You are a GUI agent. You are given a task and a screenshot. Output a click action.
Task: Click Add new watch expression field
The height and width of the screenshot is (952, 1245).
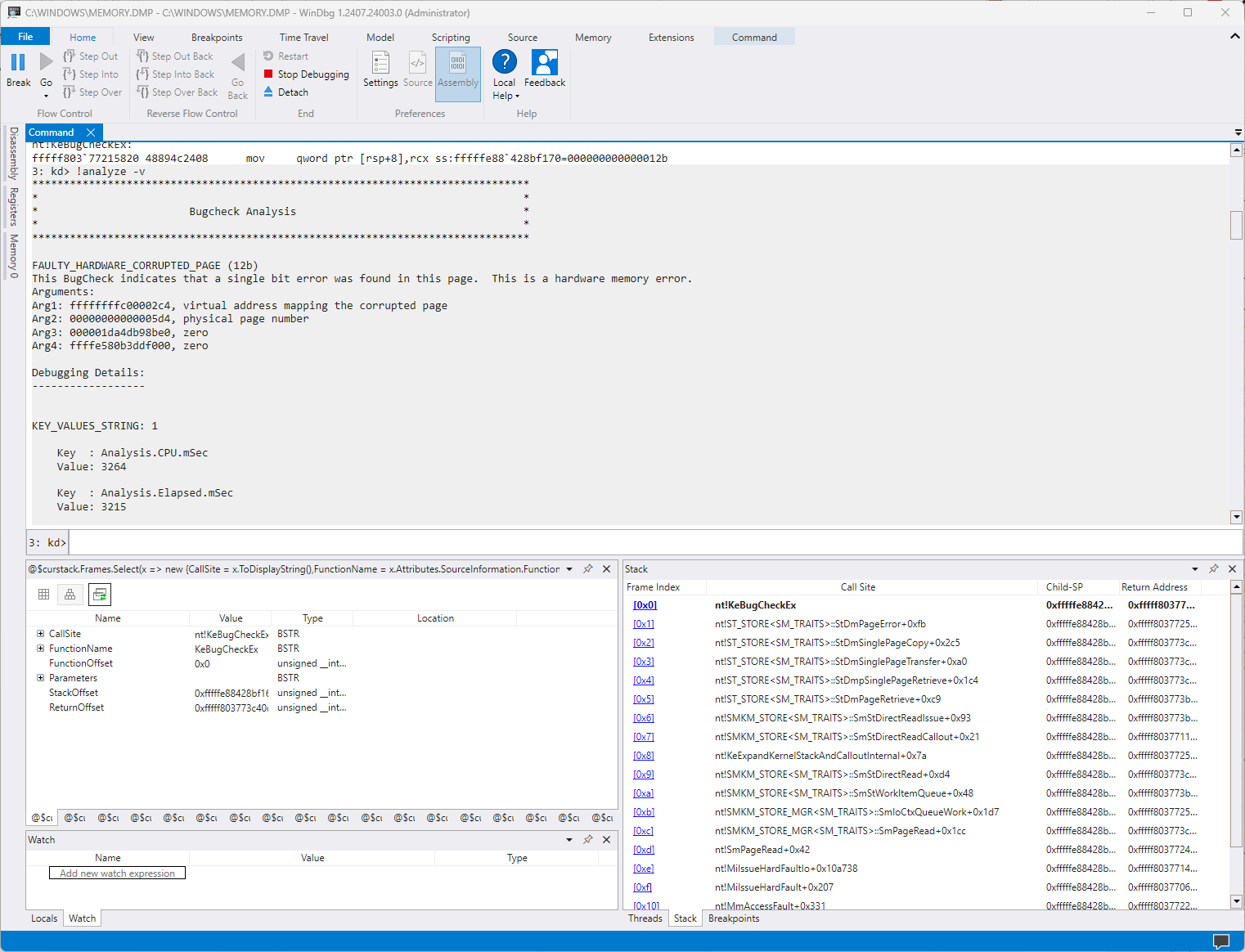pos(117,873)
